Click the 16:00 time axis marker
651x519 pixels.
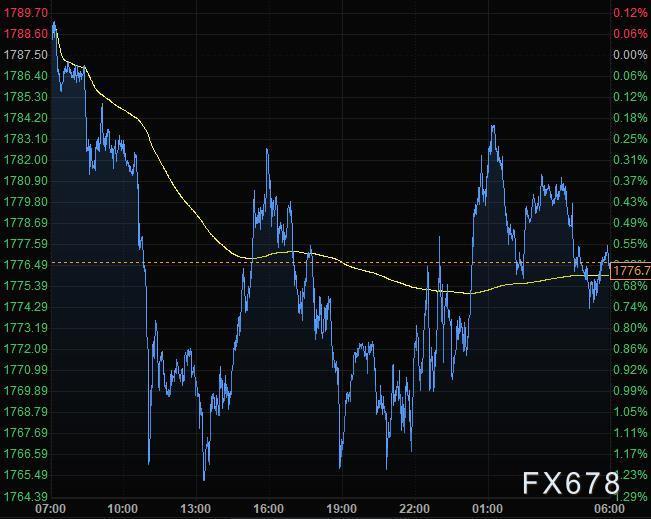pos(268,508)
